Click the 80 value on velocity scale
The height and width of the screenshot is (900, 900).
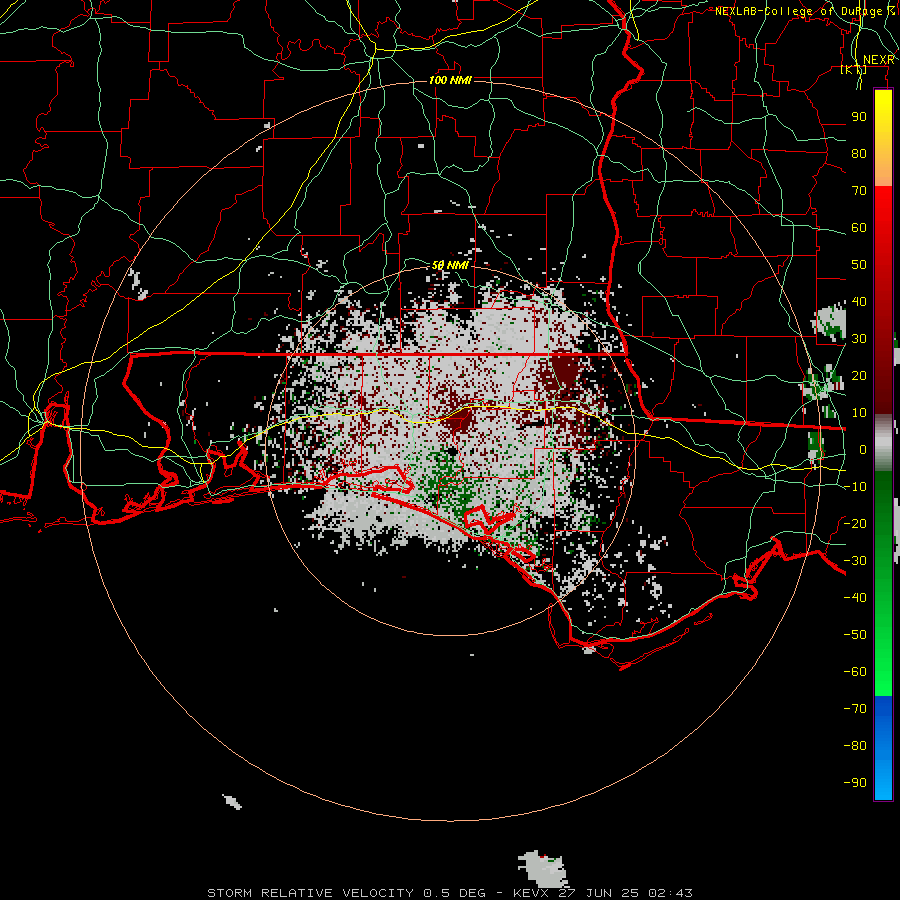pos(859,153)
